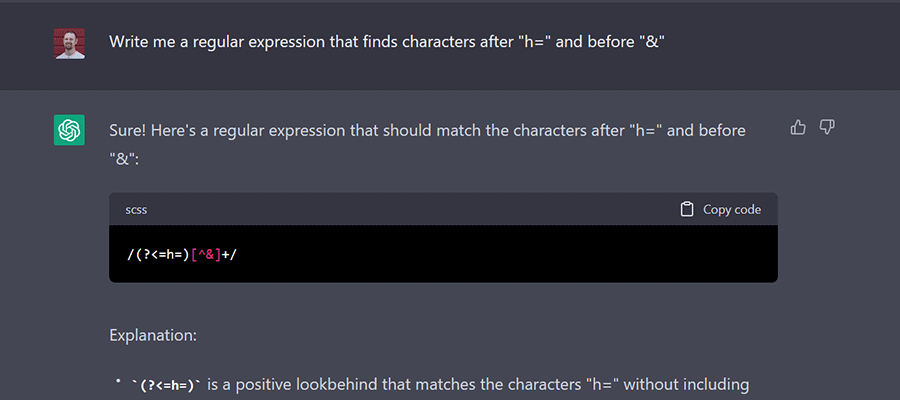Click the green ChatGPT logo icon
Screen dimensions: 900x400
(x=69, y=130)
